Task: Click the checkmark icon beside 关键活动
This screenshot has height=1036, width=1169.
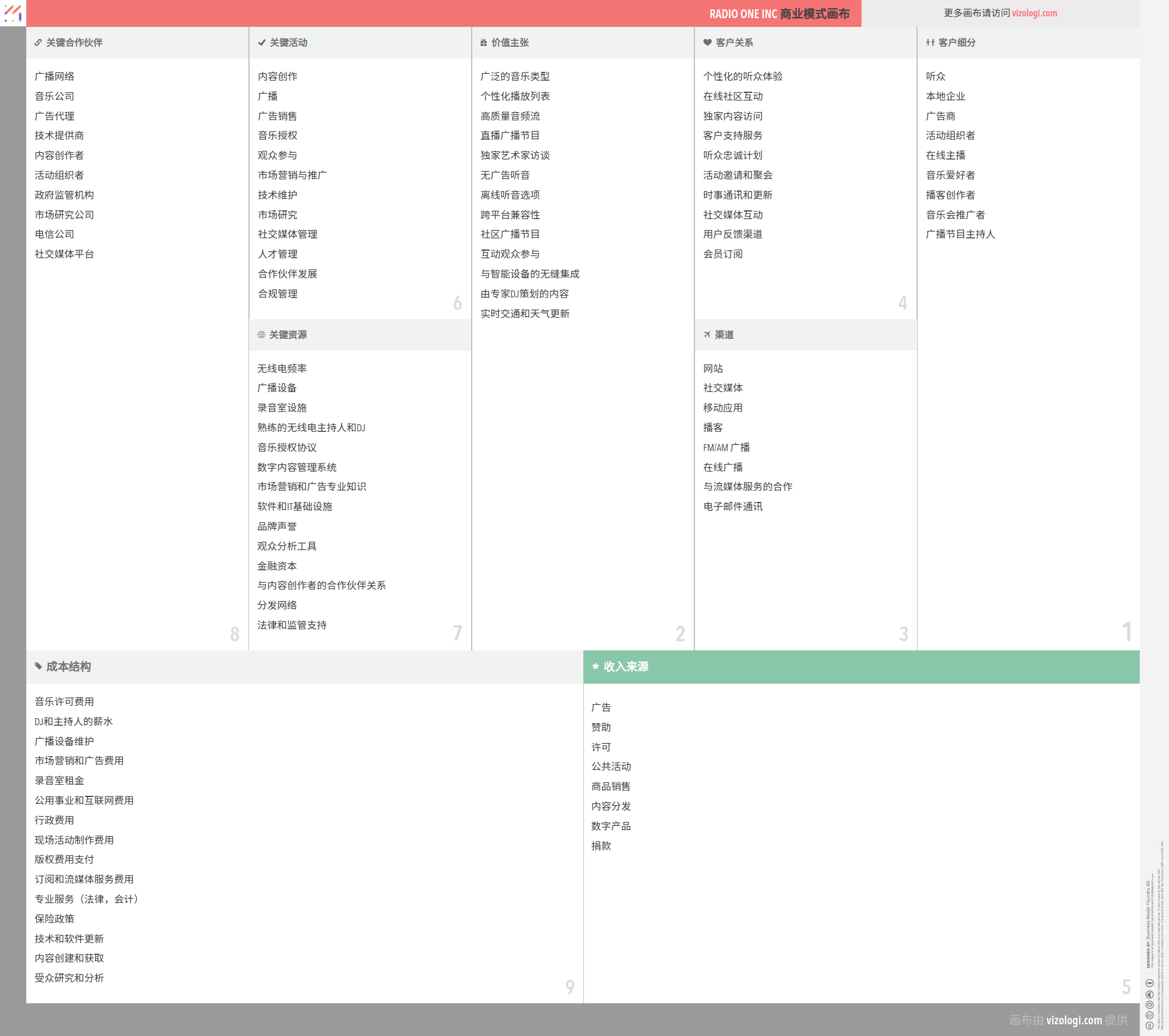Action: pyautogui.click(x=262, y=43)
